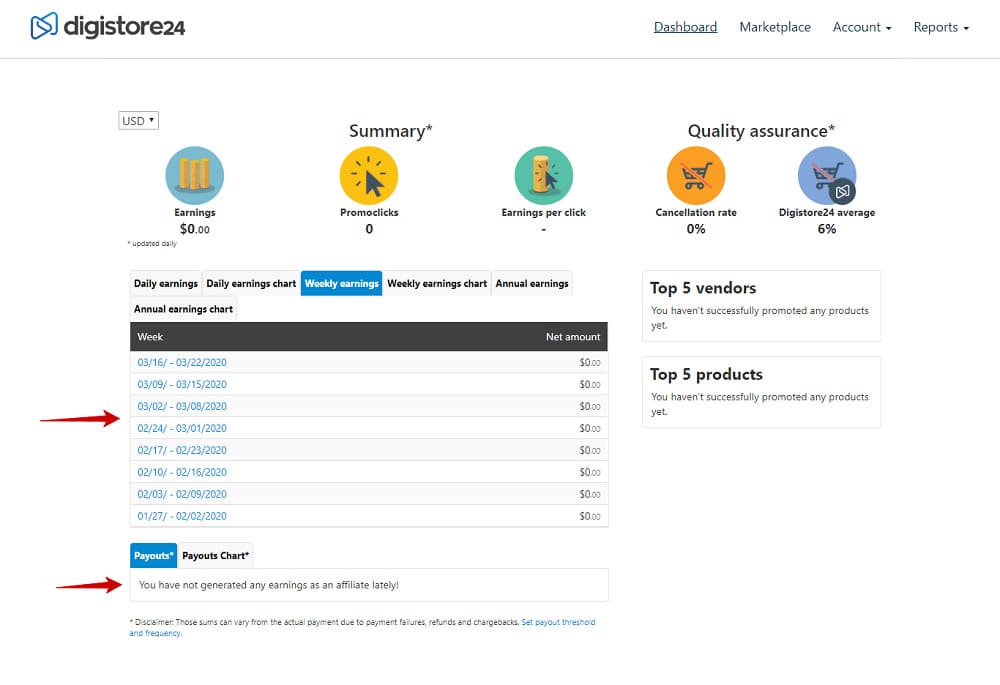This screenshot has height=685, width=1000.
Task: Click the 'not generated any earnings' message
Action: coord(268,585)
